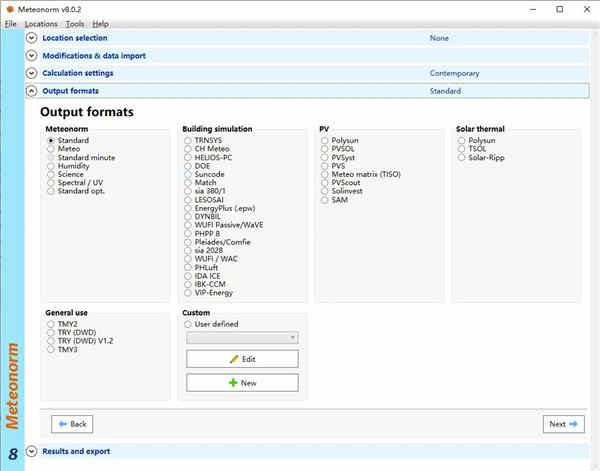Click the New custom format button
The height and width of the screenshot is (471, 600).
click(242, 383)
